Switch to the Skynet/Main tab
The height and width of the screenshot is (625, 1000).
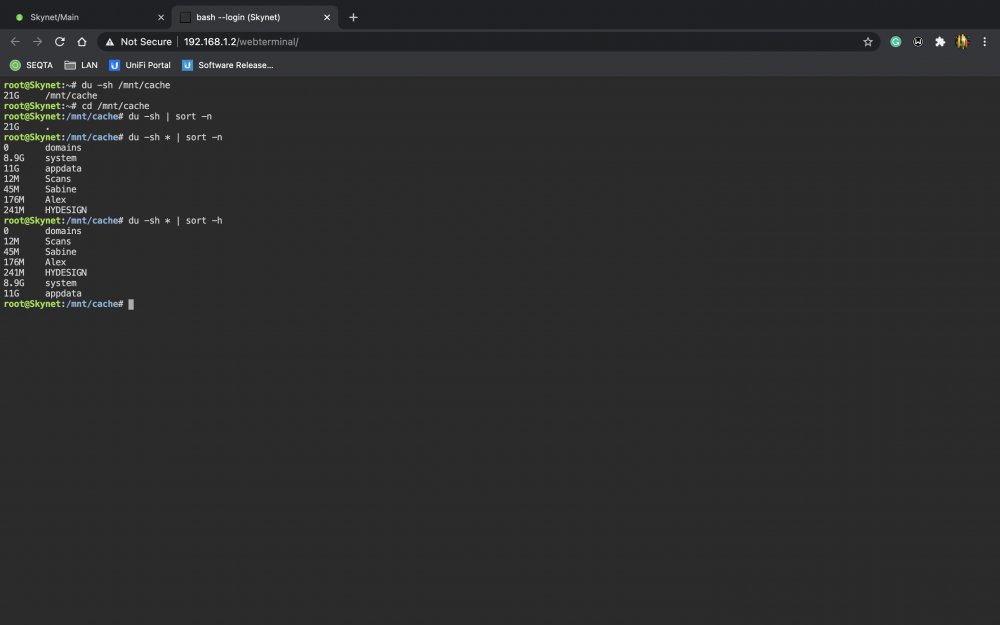(x=54, y=17)
